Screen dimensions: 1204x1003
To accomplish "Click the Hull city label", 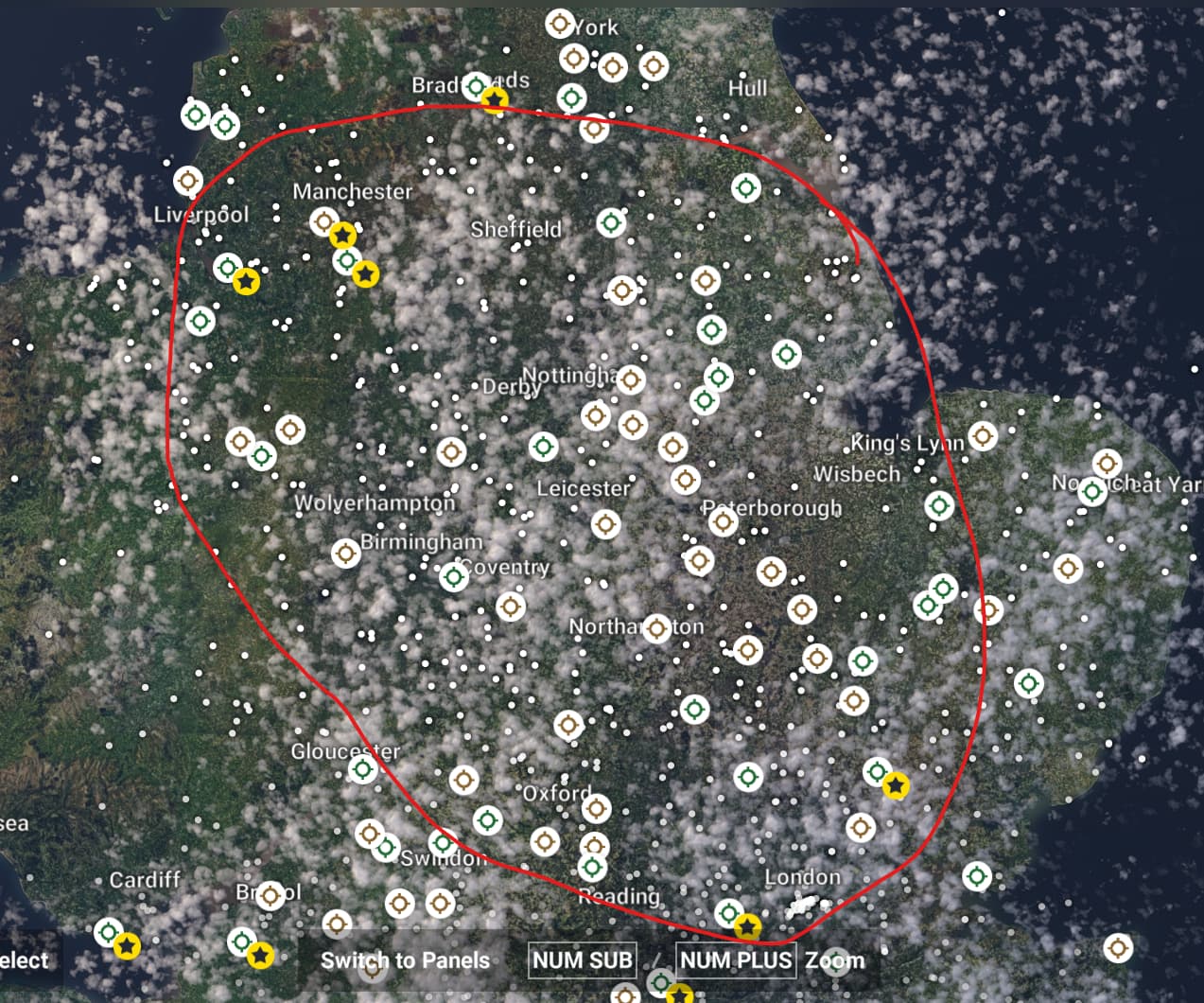I will pyautogui.click(x=747, y=88).
